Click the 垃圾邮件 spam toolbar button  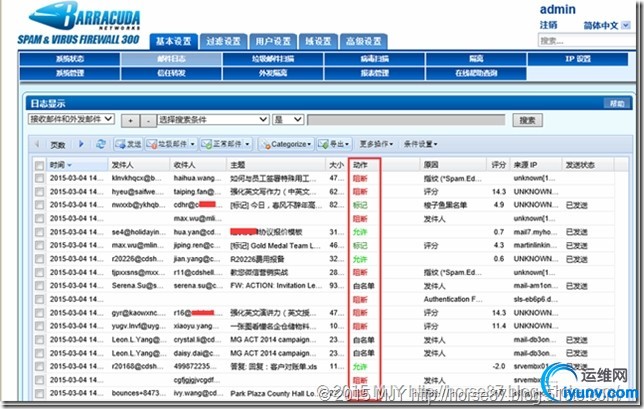[171, 144]
